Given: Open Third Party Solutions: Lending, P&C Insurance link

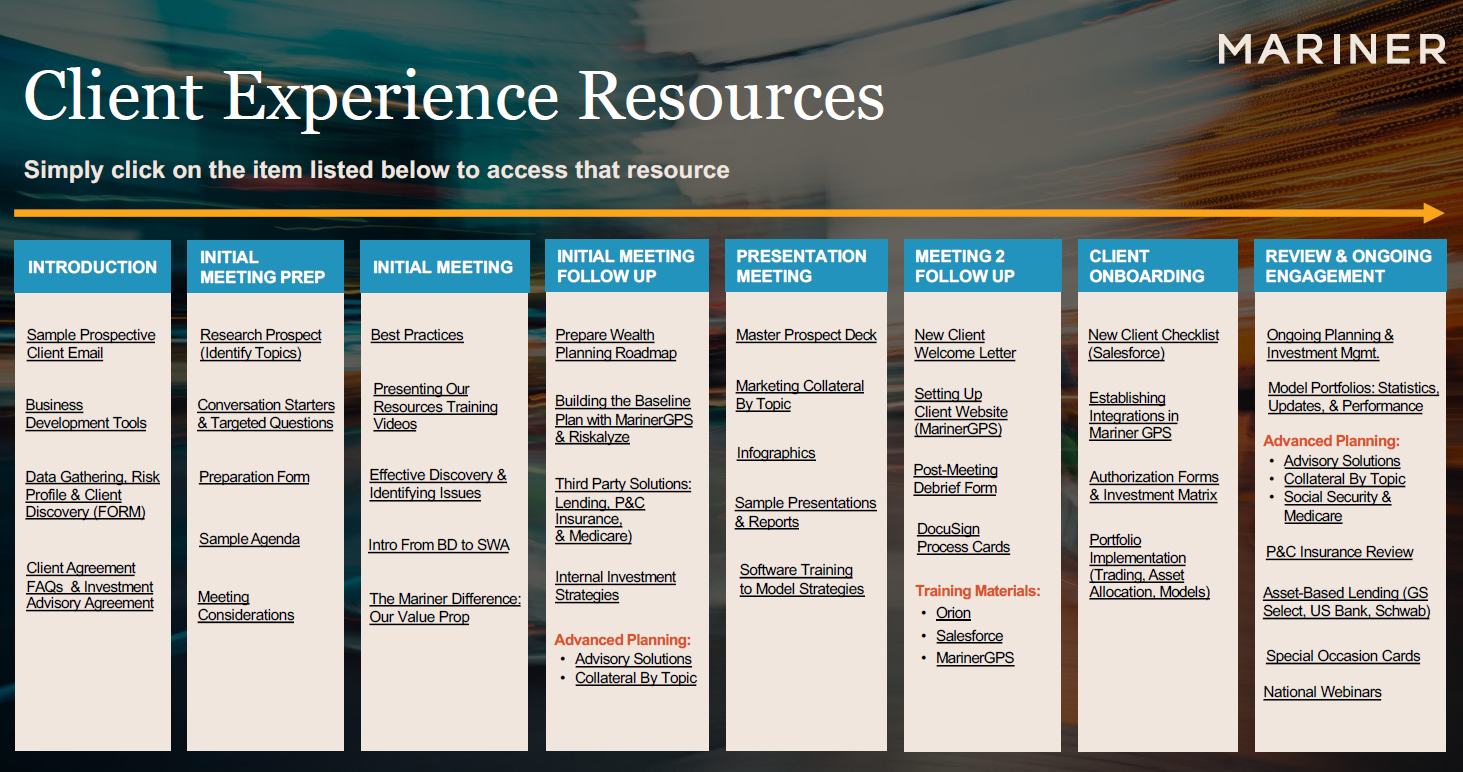Looking at the screenshot, I should pos(623,510).
